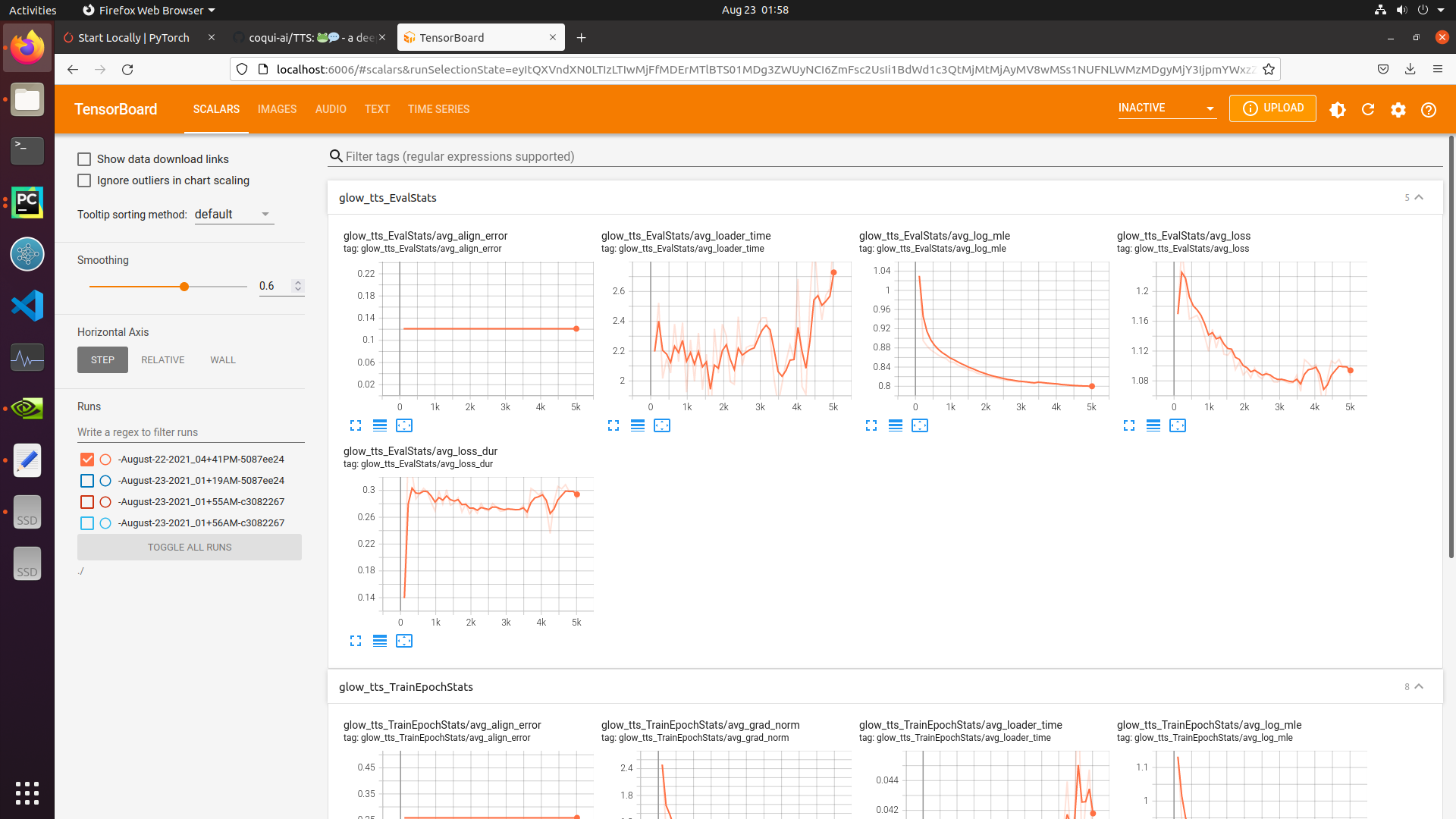Expand the avg_align_error chart to fullscreen
This screenshot has height=819, width=1456.
click(x=355, y=425)
